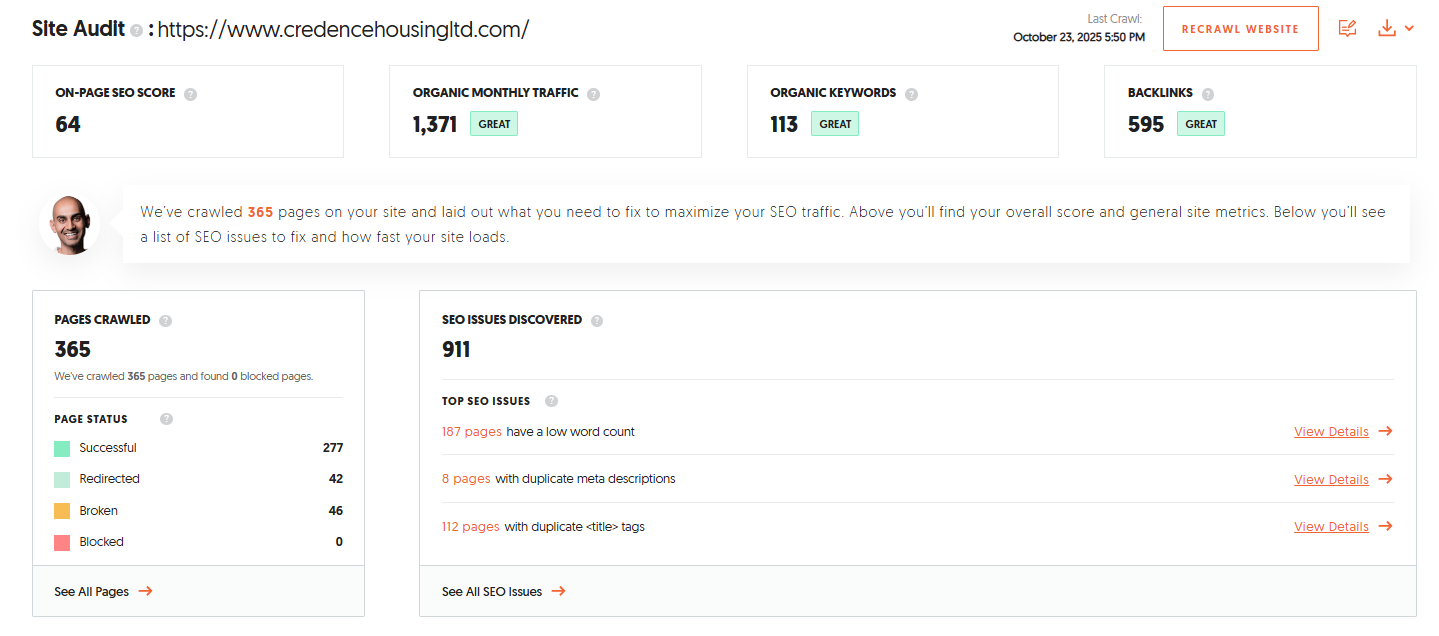Click help icon next to Organic Monthly Traffic
The height and width of the screenshot is (636, 1439).
593,94
